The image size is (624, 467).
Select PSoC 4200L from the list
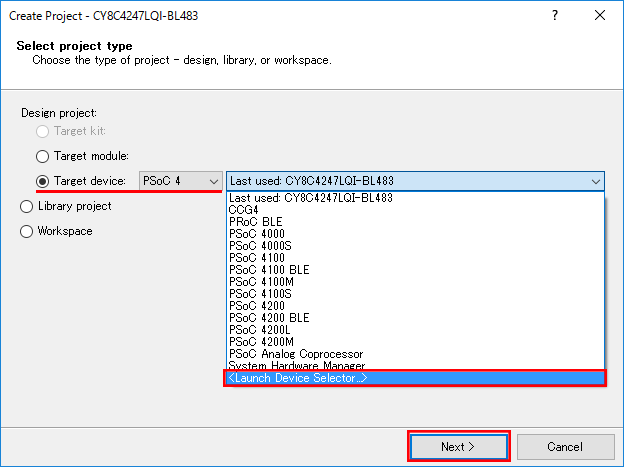[x=415, y=330]
